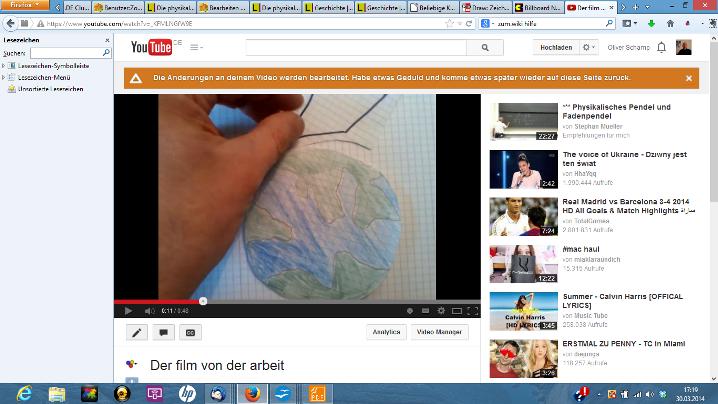
Task: Open the annotations speech bubble button
Action: pyautogui.click(x=163, y=332)
